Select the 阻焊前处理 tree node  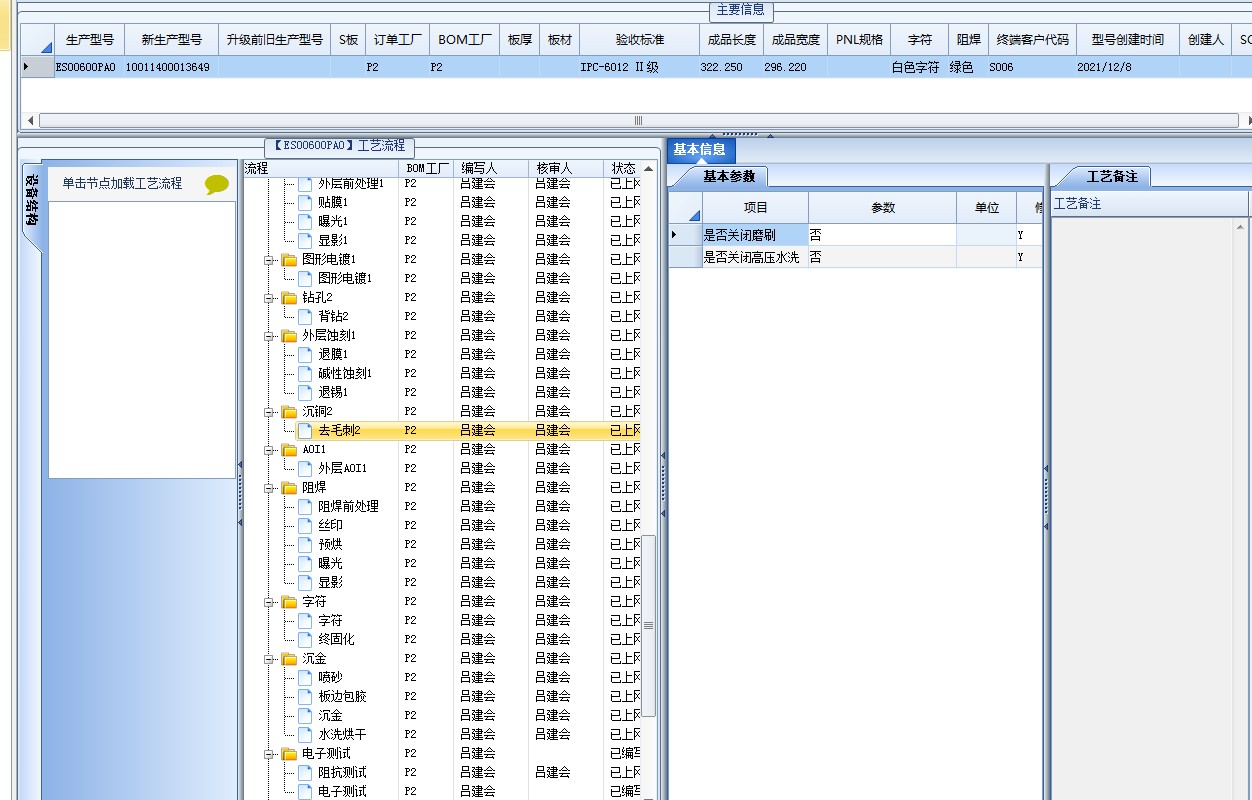point(348,506)
